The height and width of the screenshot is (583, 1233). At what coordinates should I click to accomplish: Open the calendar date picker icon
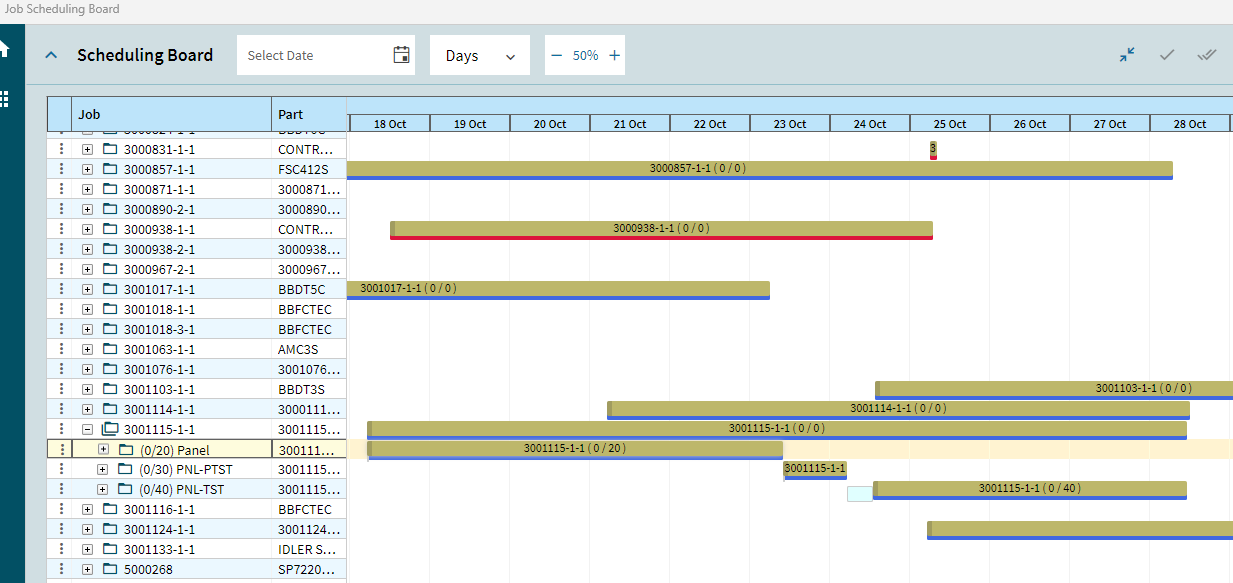(401, 55)
